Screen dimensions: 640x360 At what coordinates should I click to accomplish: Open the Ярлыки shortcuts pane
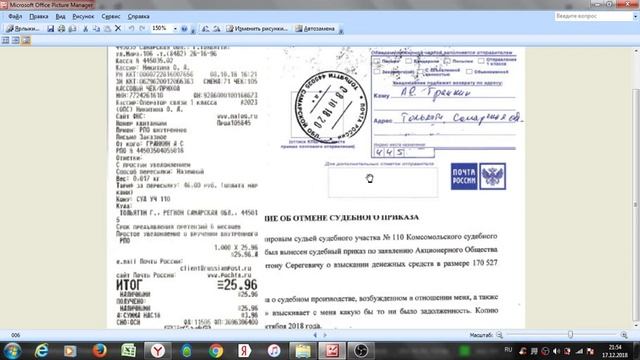click(23, 29)
